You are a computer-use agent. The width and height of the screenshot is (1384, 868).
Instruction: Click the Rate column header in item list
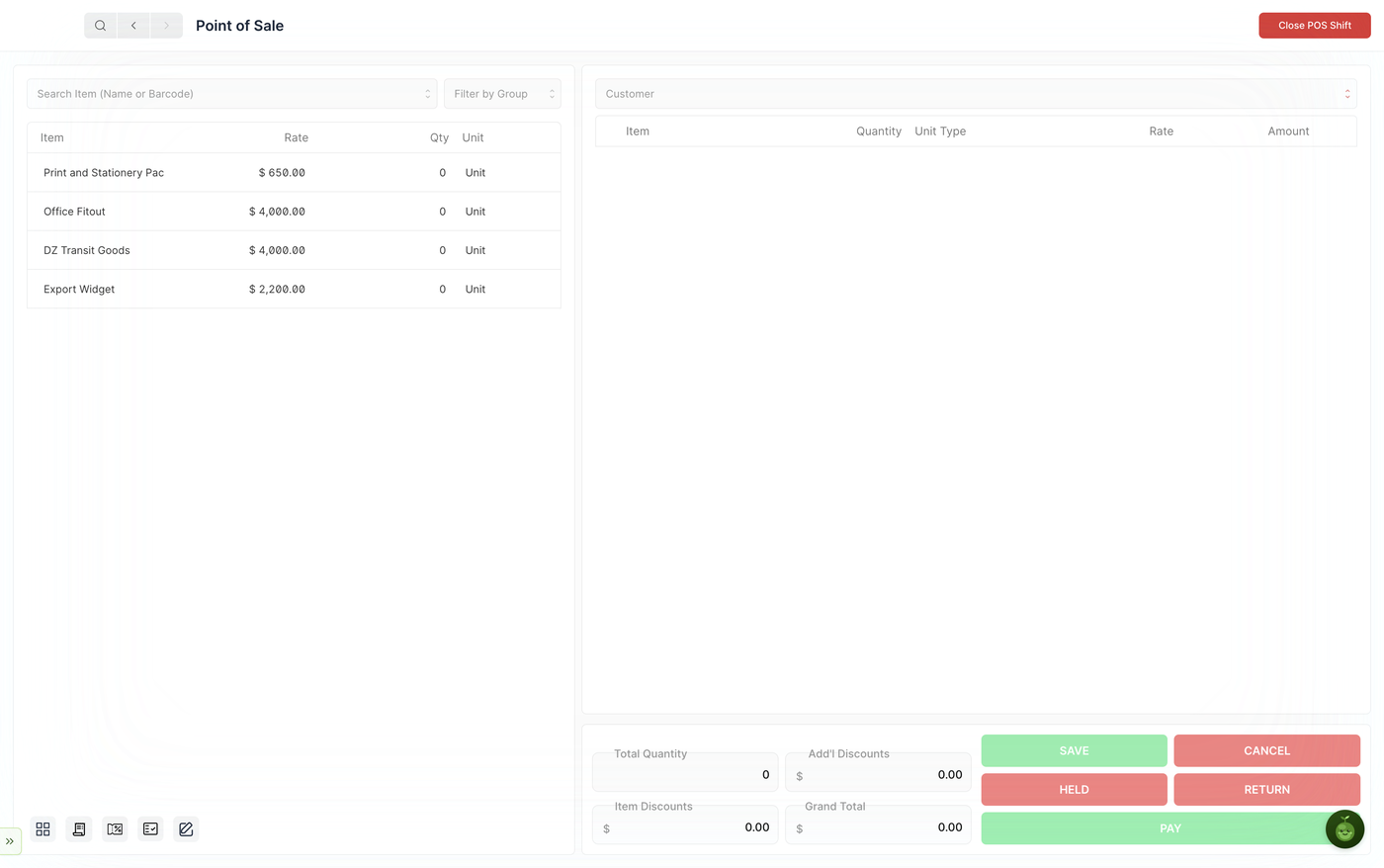297,138
